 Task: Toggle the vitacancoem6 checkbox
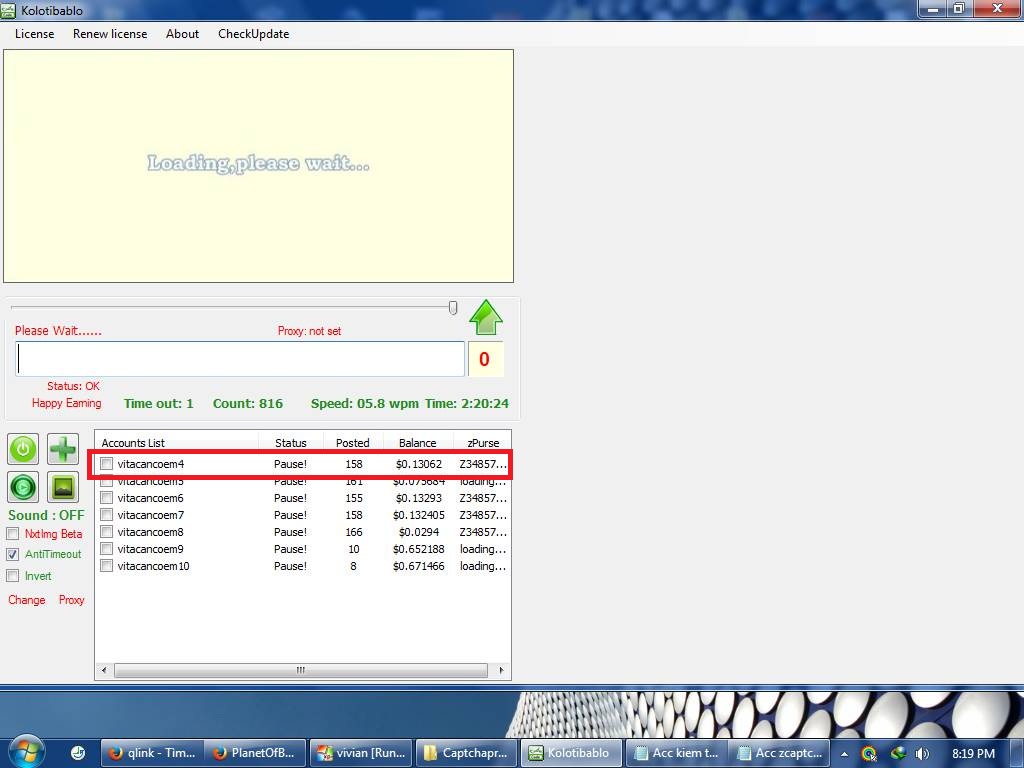tap(106, 498)
